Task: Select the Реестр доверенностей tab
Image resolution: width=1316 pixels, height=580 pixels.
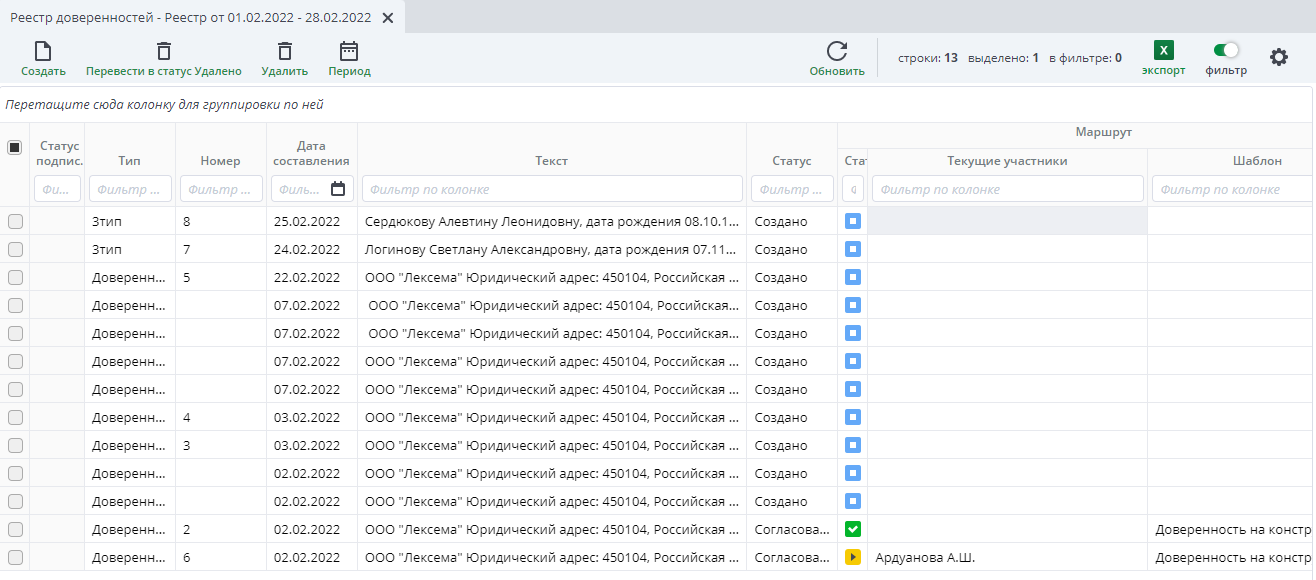Action: [x=190, y=18]
